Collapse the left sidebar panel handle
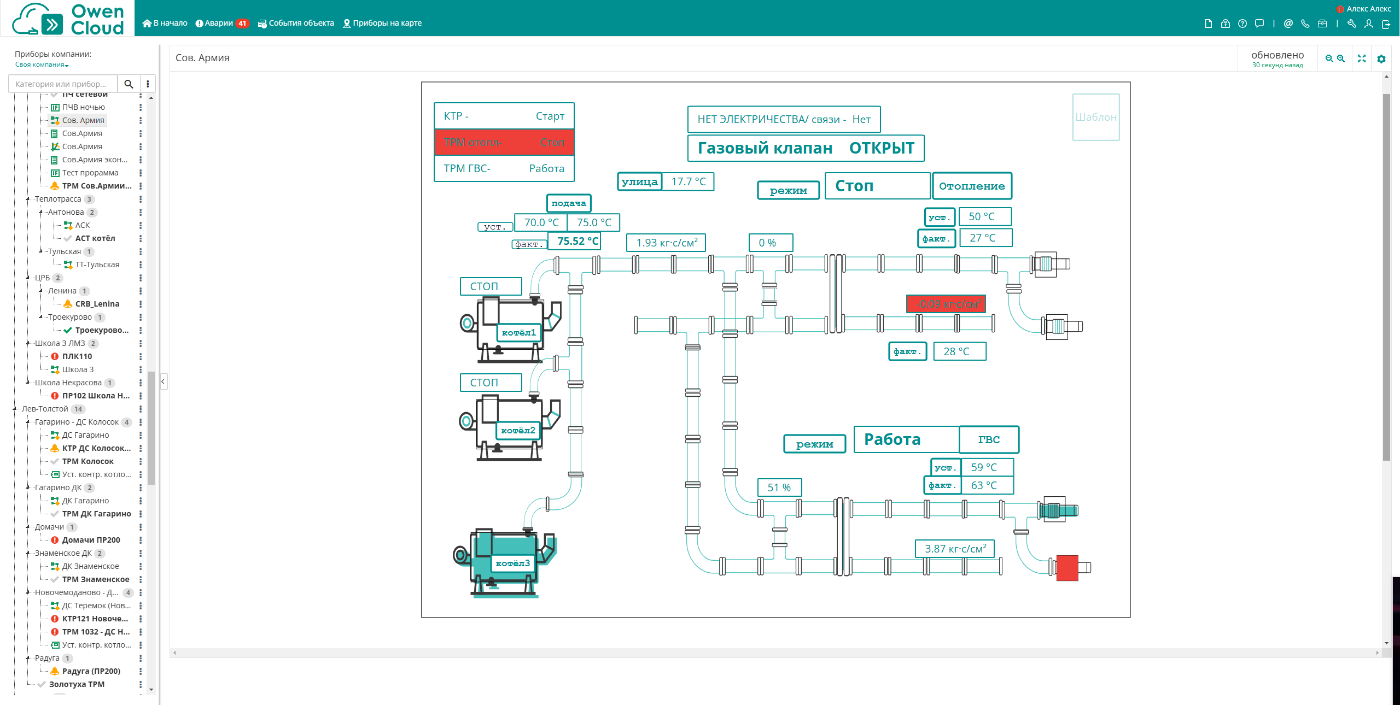The image size is (1400, 705). point(163,381)
